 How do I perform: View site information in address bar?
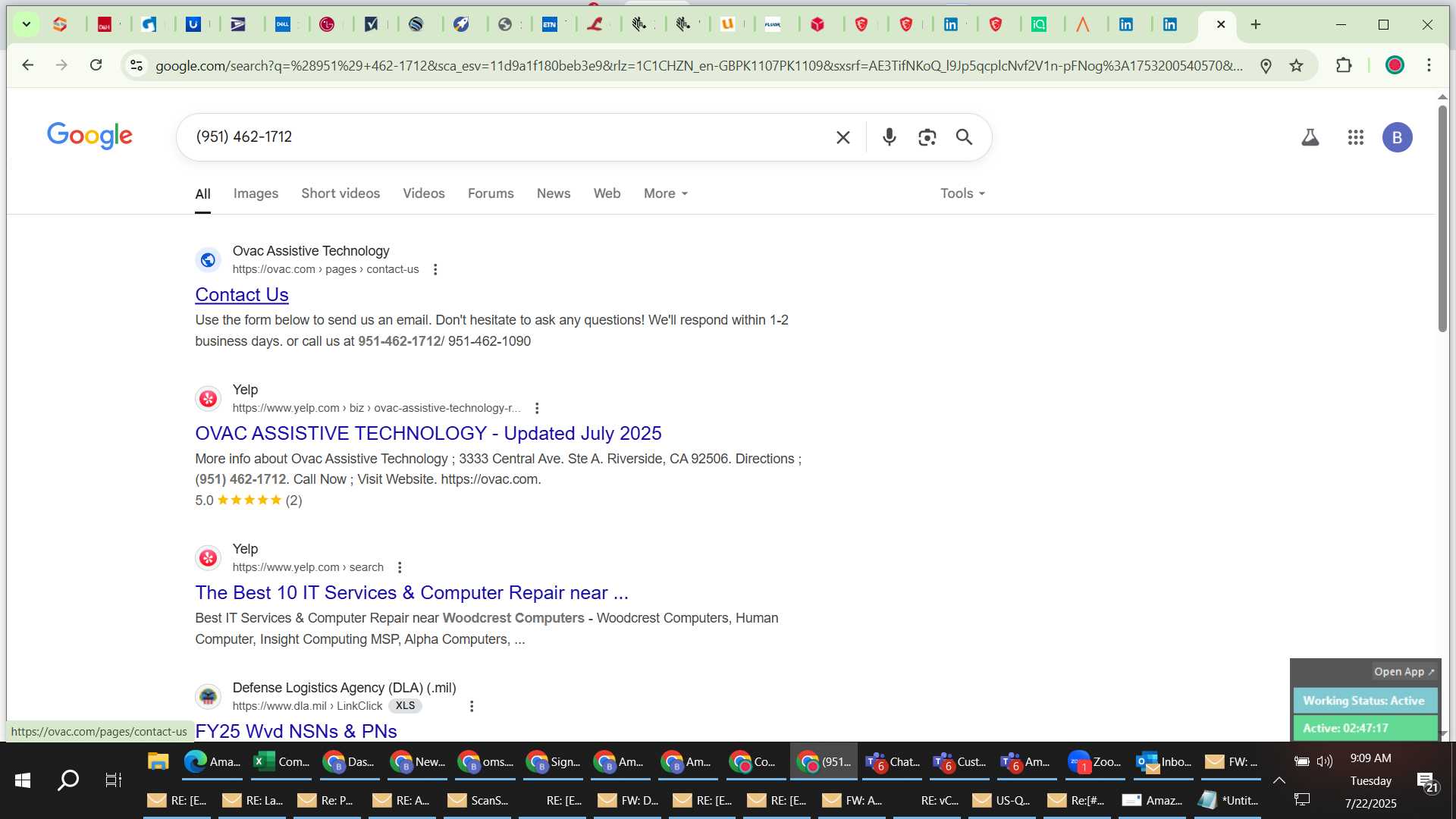coord(136,65)
